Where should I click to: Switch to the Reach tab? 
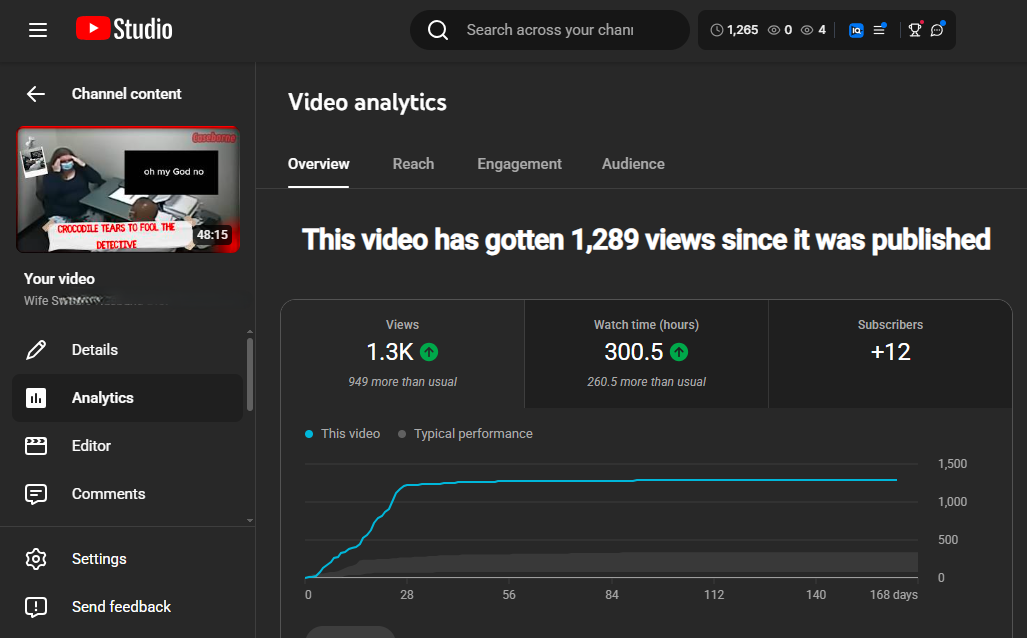coord(413,164)
